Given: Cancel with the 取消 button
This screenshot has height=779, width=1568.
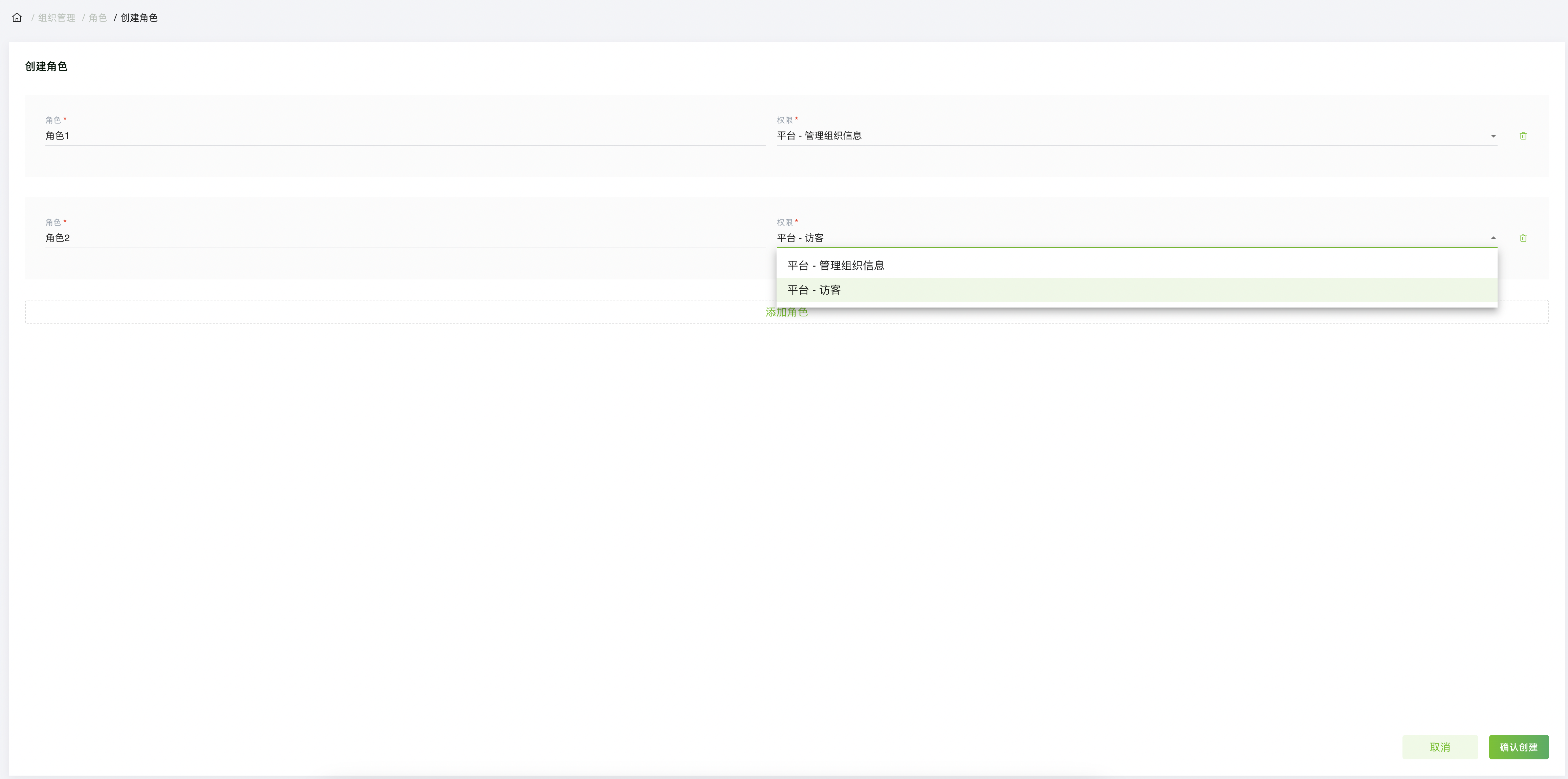Looking at the screenshot, I should click(x=1440, y=747).
